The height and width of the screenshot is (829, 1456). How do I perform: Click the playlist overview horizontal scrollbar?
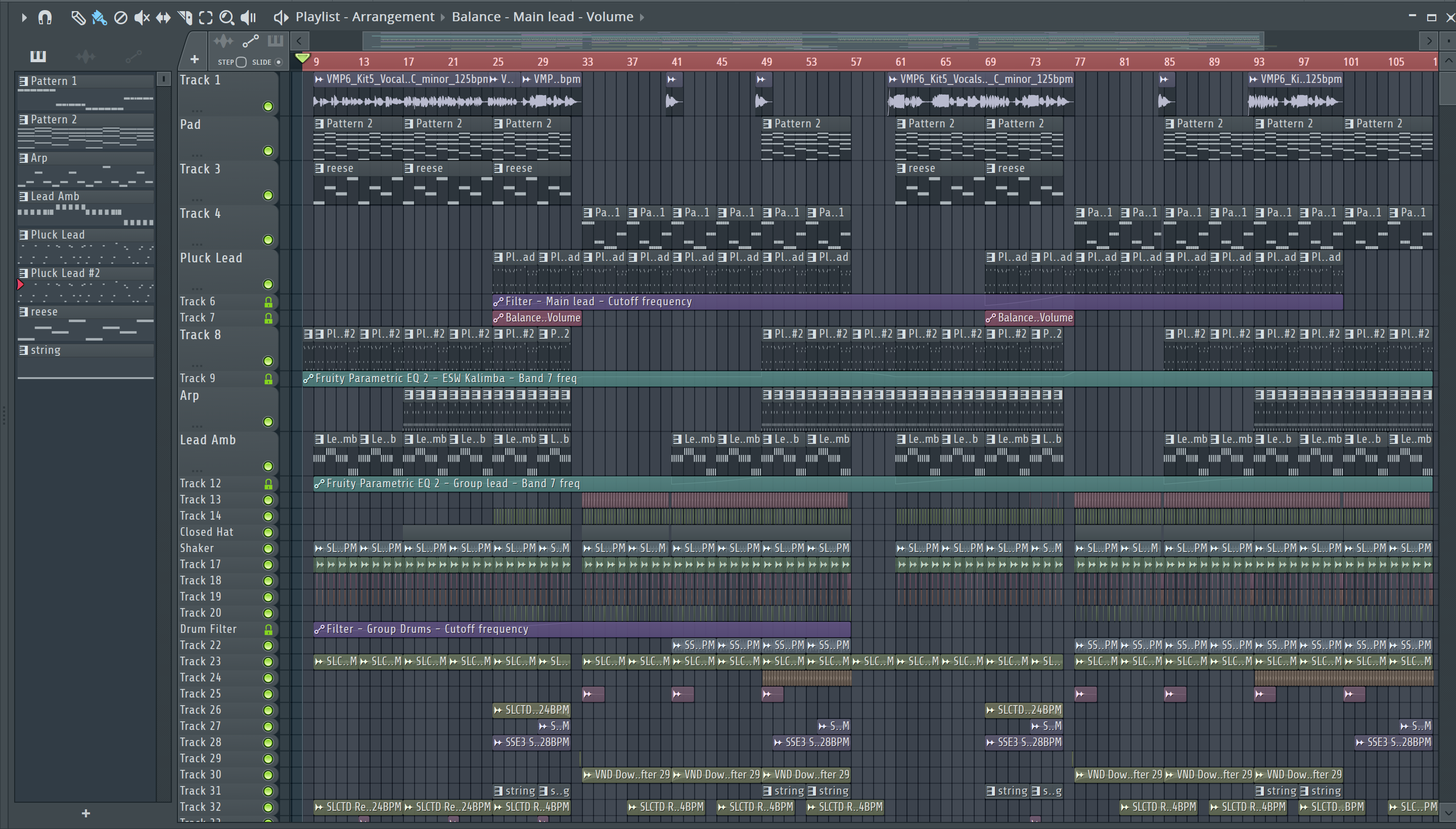(813, 41)
